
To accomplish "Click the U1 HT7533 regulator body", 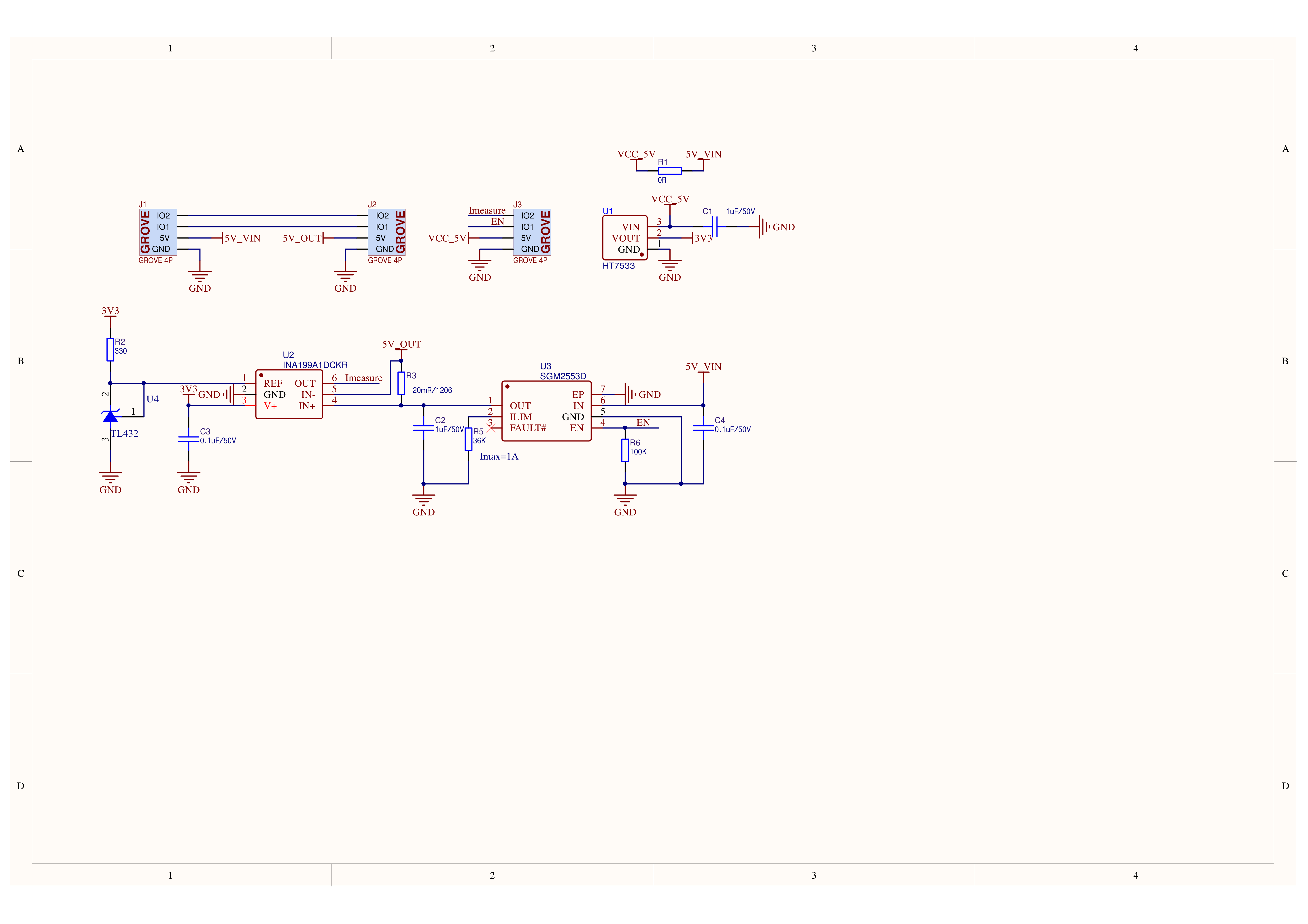I will click(625, 237).
